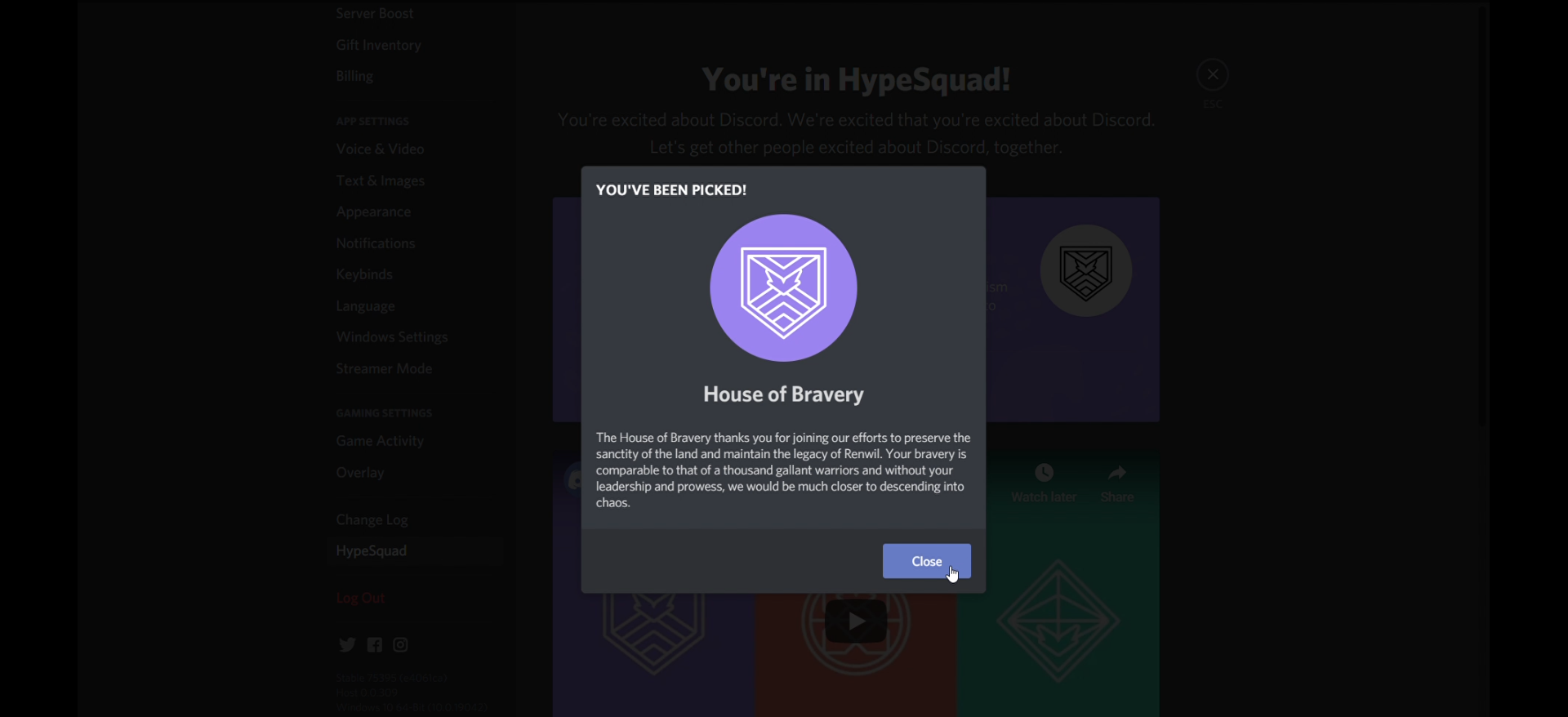Open Discord's Twitter icon link
This screenshot has width=1568, height=717.
point(347,645)
